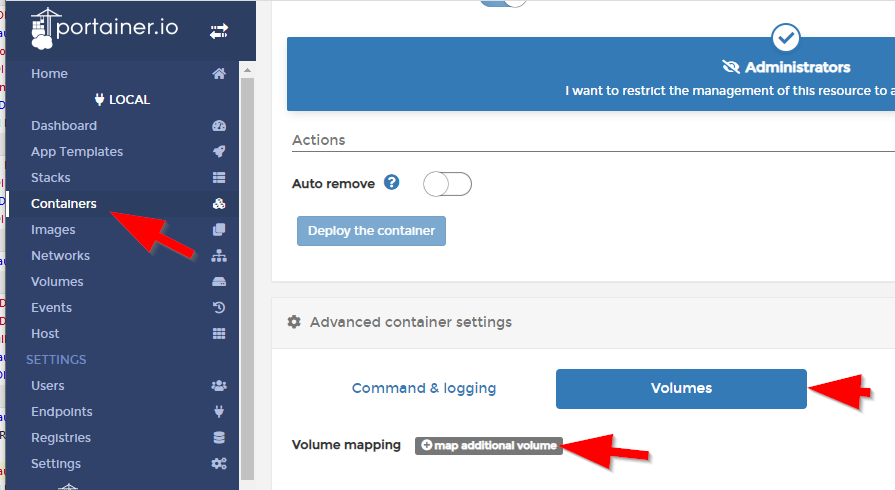Click the Events history icon

click(x=219, y=308)
